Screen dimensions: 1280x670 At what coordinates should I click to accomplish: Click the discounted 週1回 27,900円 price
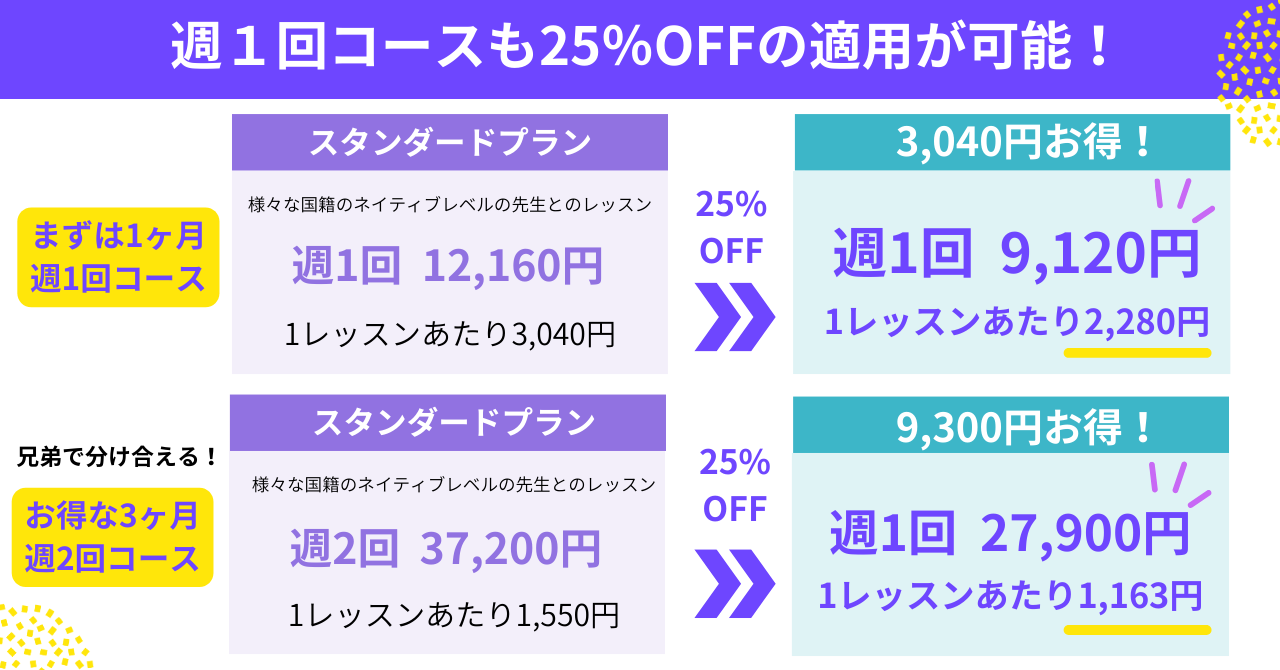pos(1009,533)
